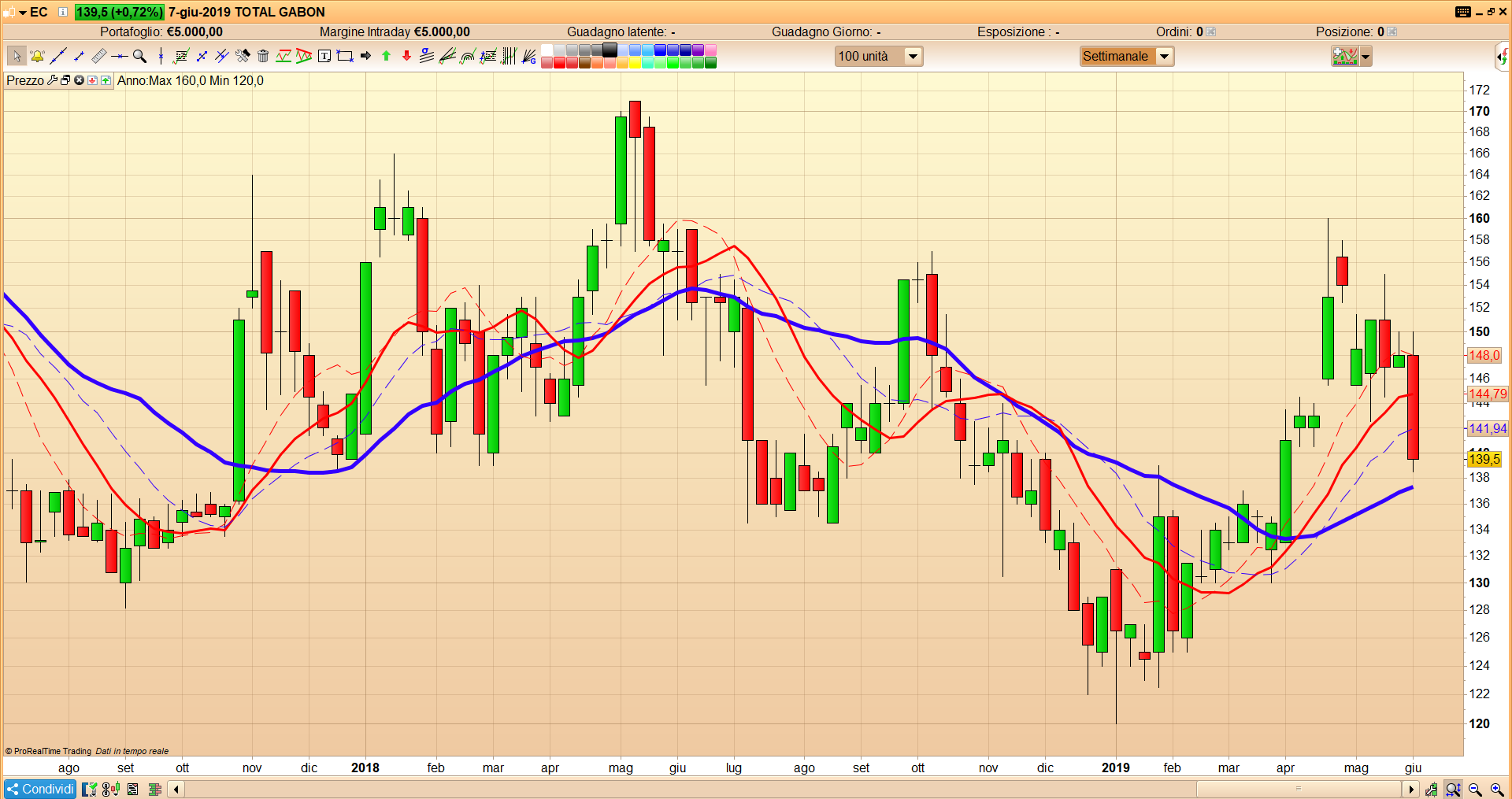Open Prezzo panel wrench settings
The width and height of the screenshot is (1512, 799).
tap(52, 80)
